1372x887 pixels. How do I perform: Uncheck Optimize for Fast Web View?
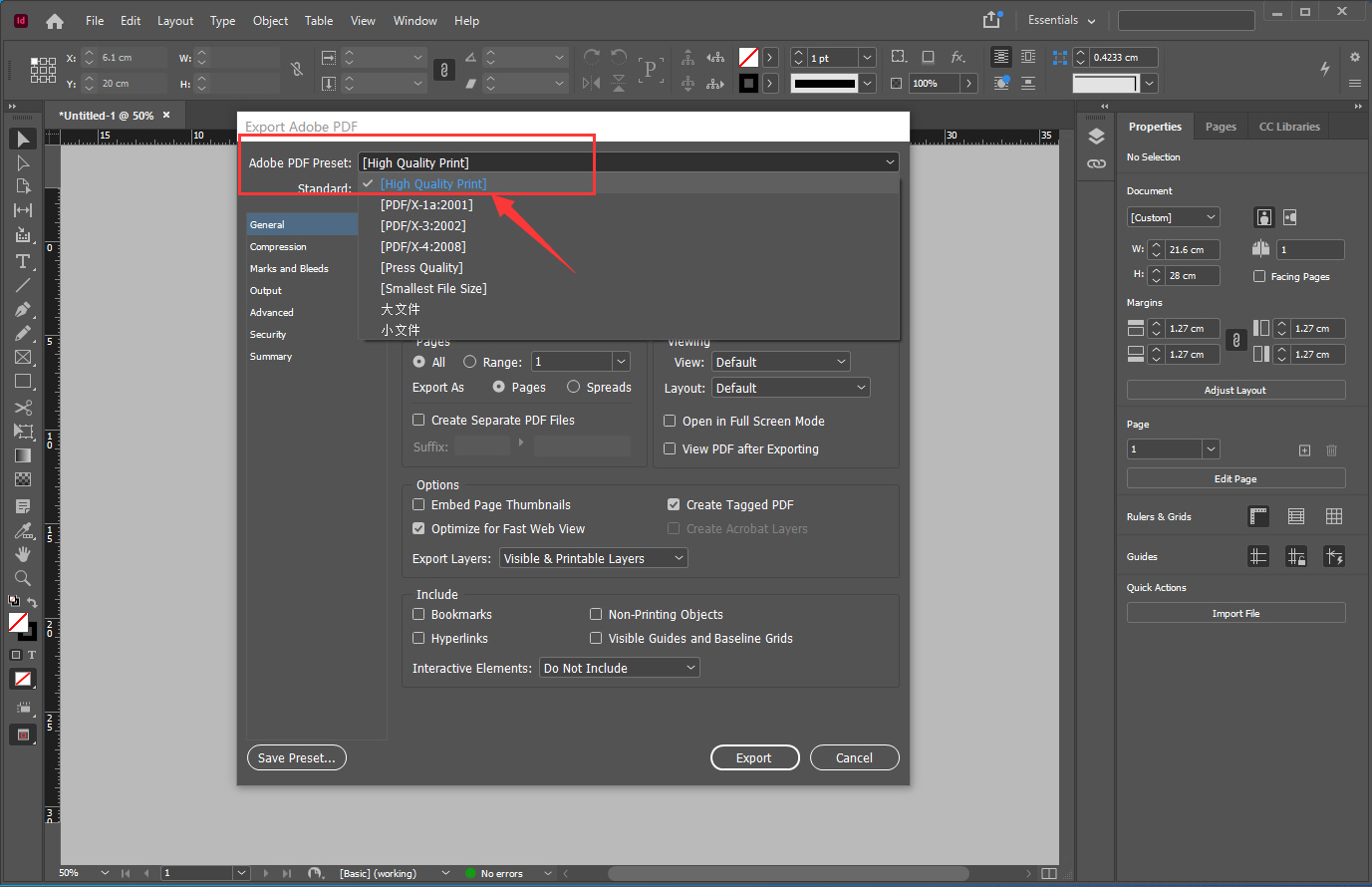418,528
